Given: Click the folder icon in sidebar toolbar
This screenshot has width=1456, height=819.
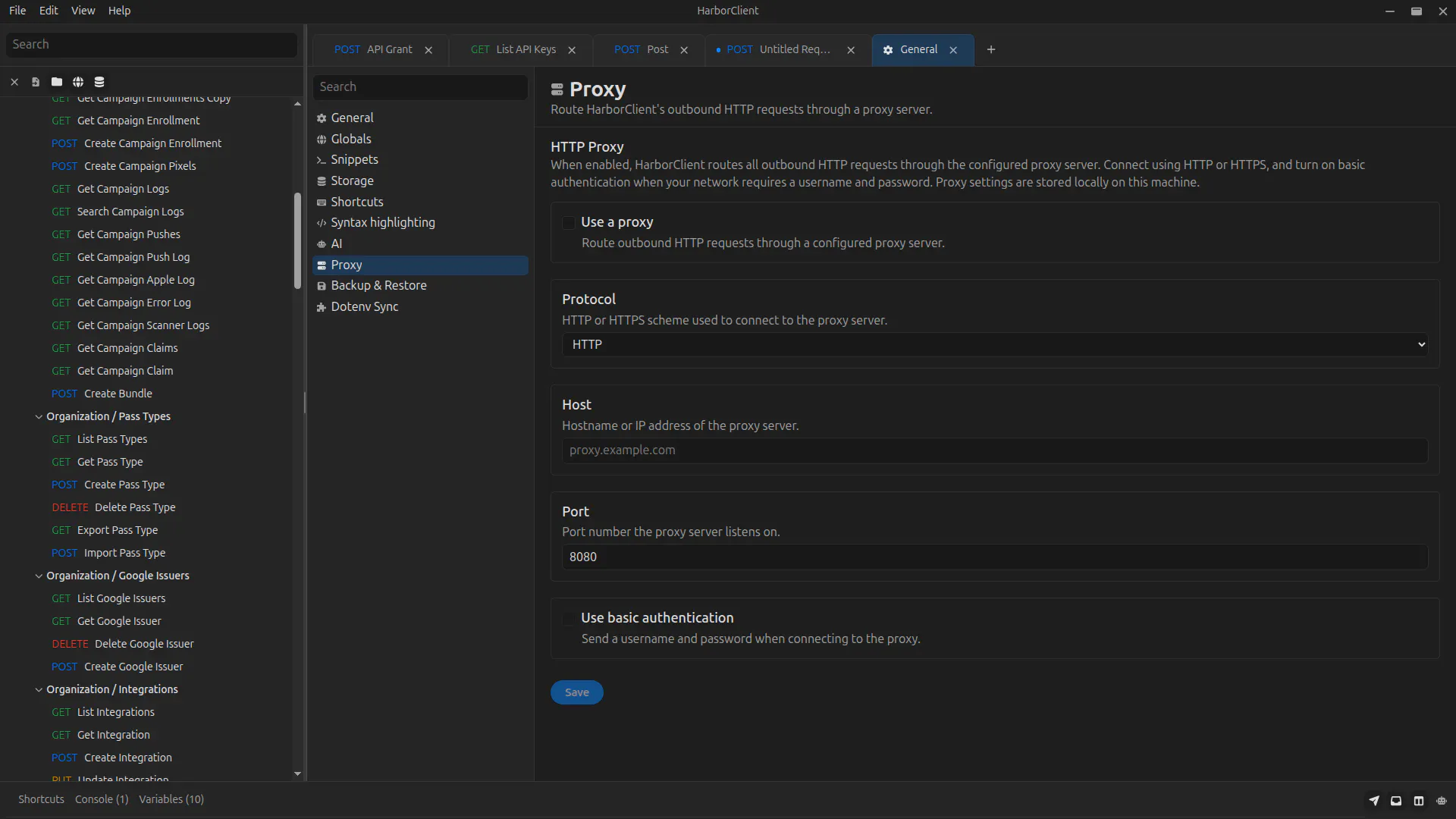Looking at the screenshot, I should pos(57,82).
